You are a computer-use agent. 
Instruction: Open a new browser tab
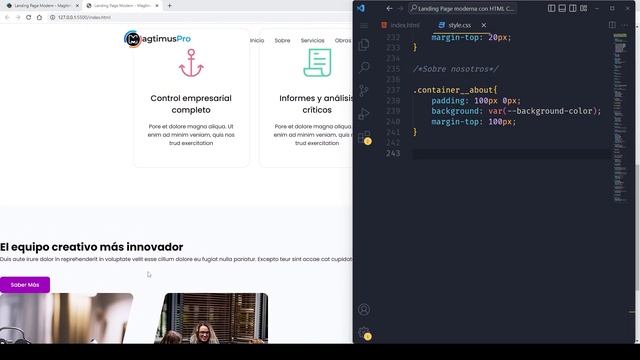169,6
